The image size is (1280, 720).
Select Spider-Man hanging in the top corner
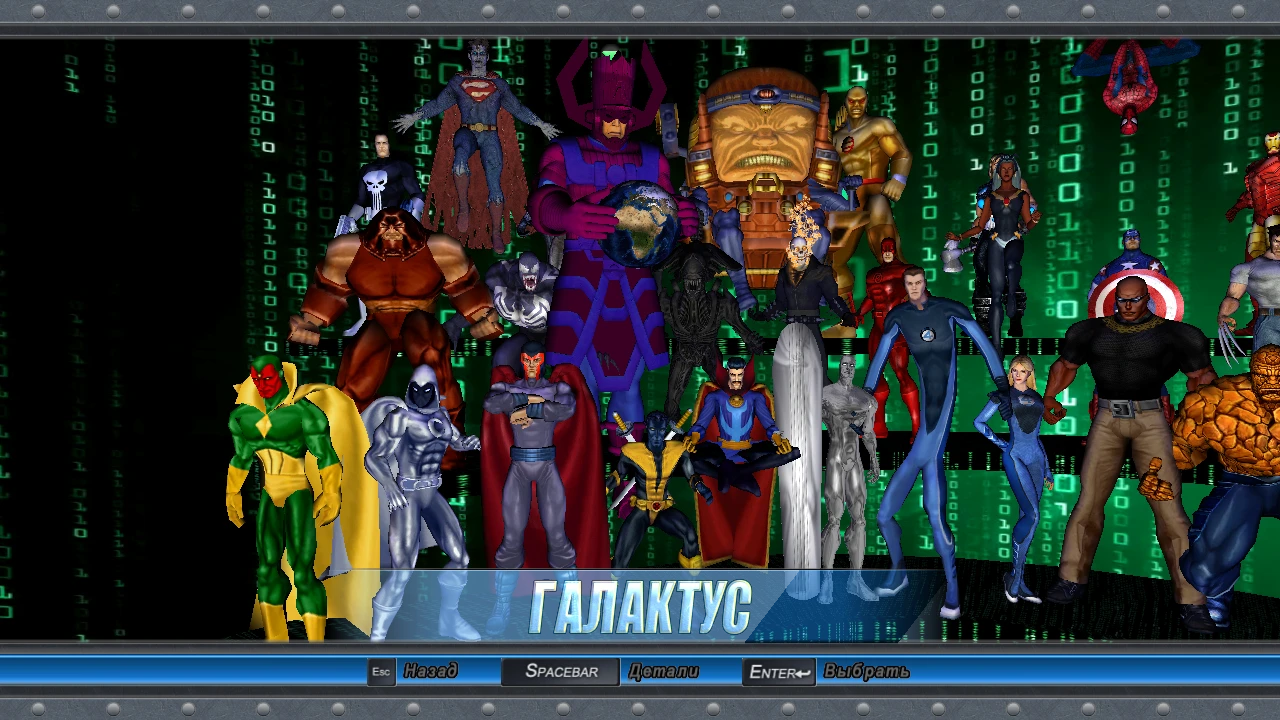click(1130, 80)
